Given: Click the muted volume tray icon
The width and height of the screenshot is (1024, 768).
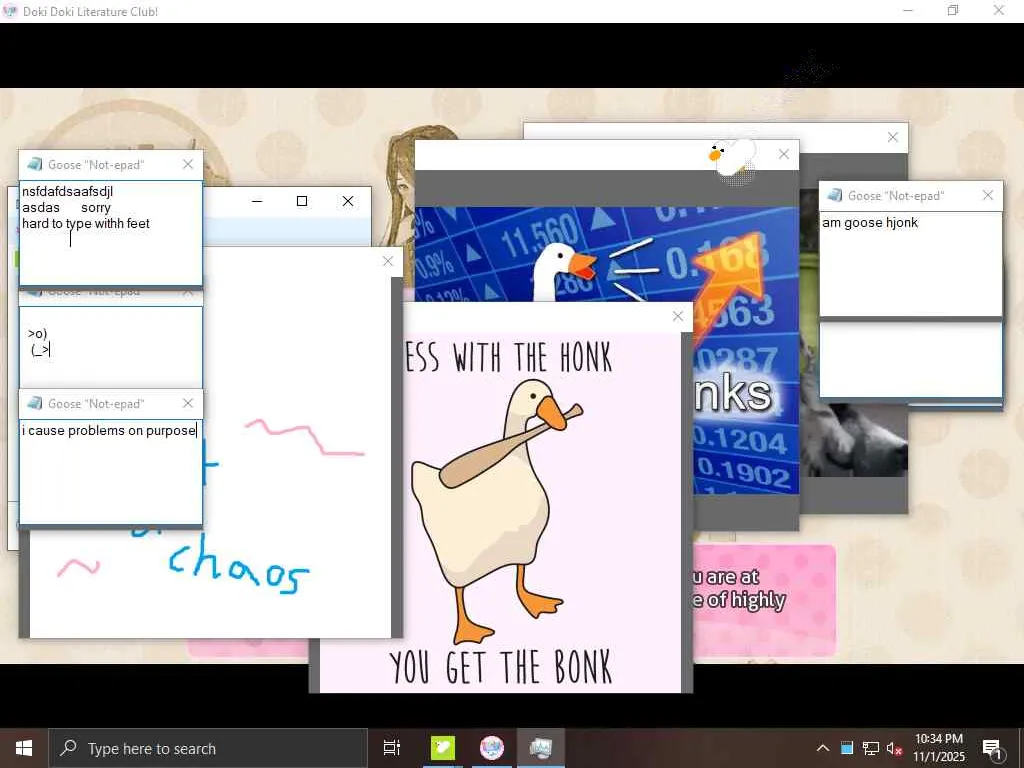Looking at the screenshot, I should coord(895,748).
